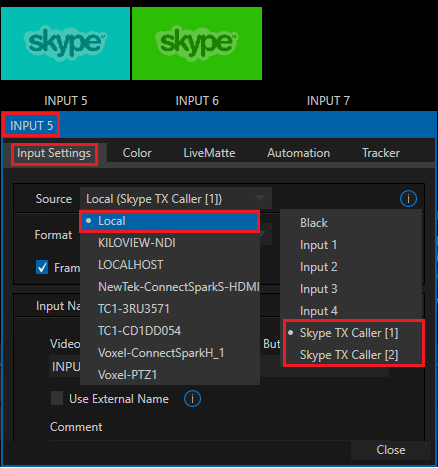Select TC1-CD1DD054 in the source list
Screen dimensions: 438x468
click(x=170, y=331)
